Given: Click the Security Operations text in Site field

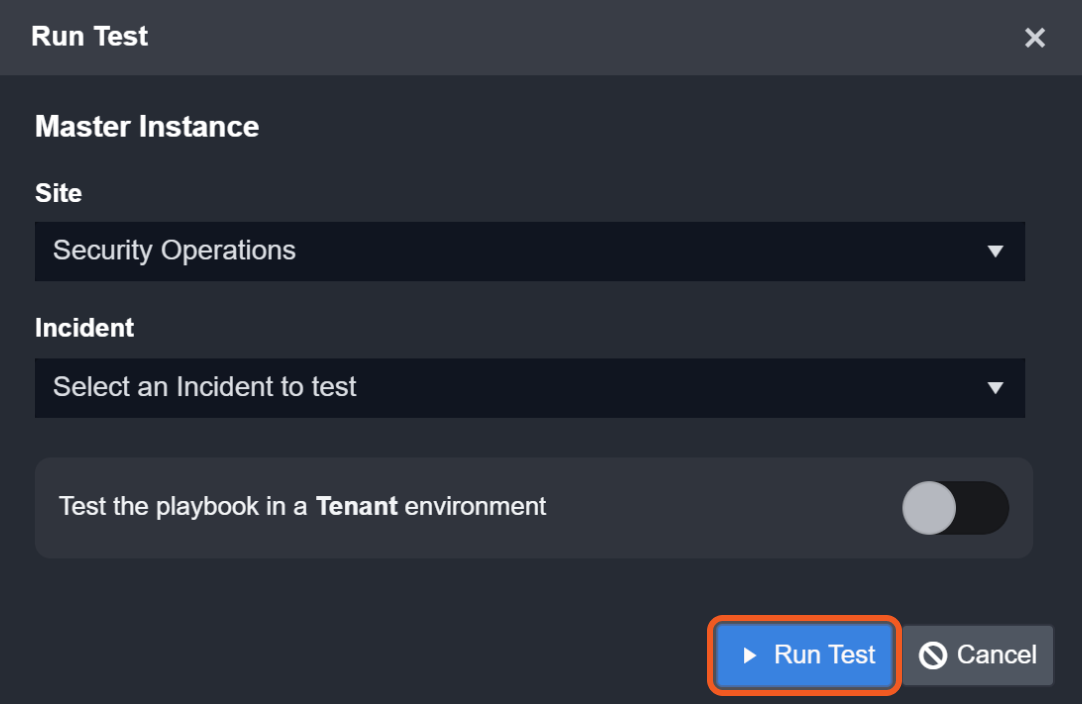Looking at the screenshot, I should point(174,251).
